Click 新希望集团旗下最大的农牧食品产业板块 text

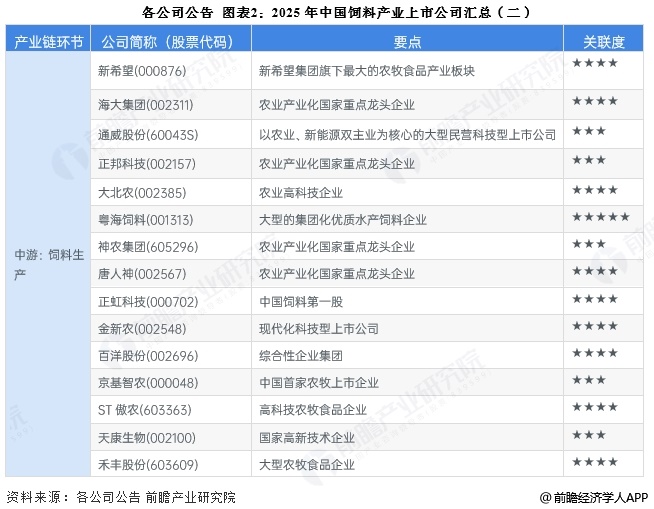coord(367,71)
